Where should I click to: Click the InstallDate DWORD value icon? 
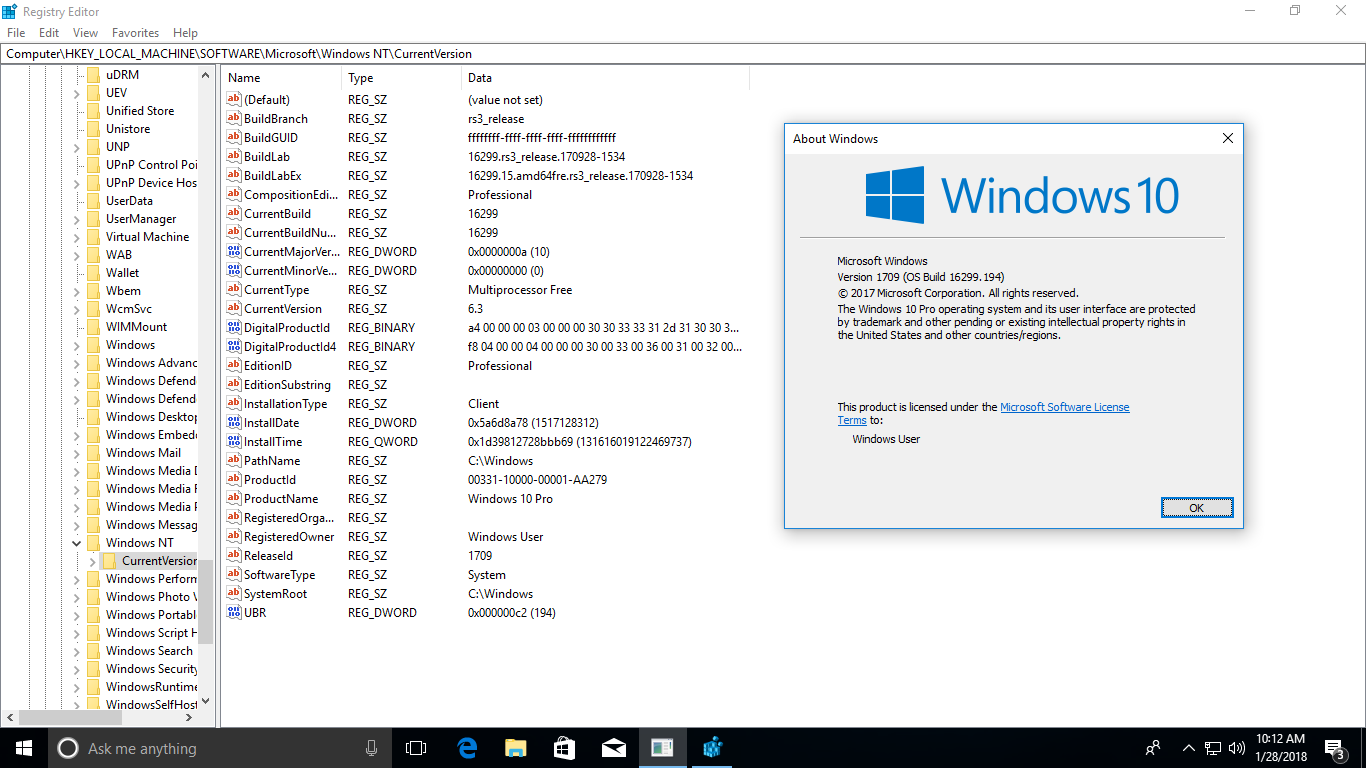(x=234, y=422)
